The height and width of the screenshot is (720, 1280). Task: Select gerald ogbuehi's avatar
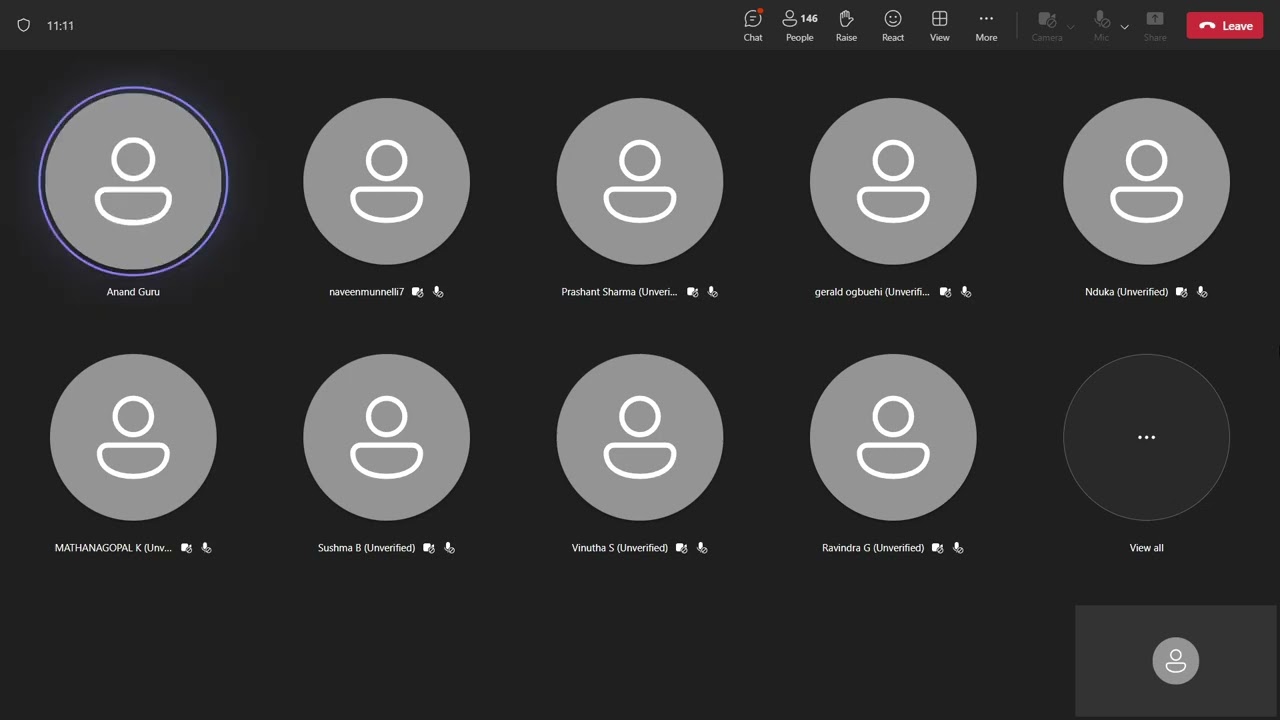(x=893, y=181)
